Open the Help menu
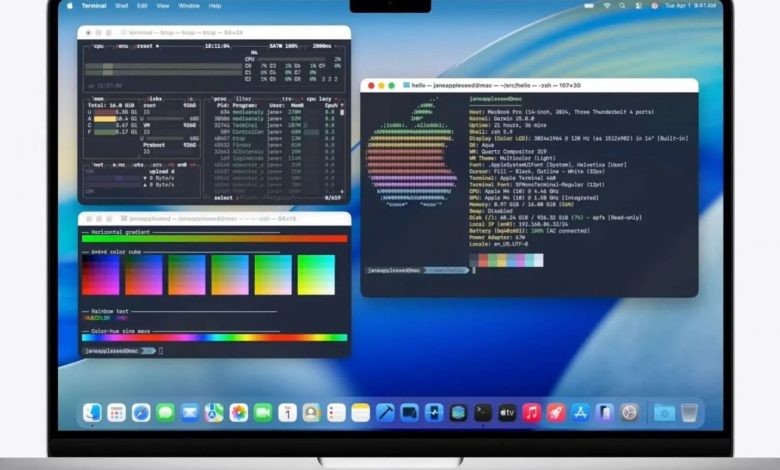This screenshot has height=470, width=780. (x=215, y=5)
